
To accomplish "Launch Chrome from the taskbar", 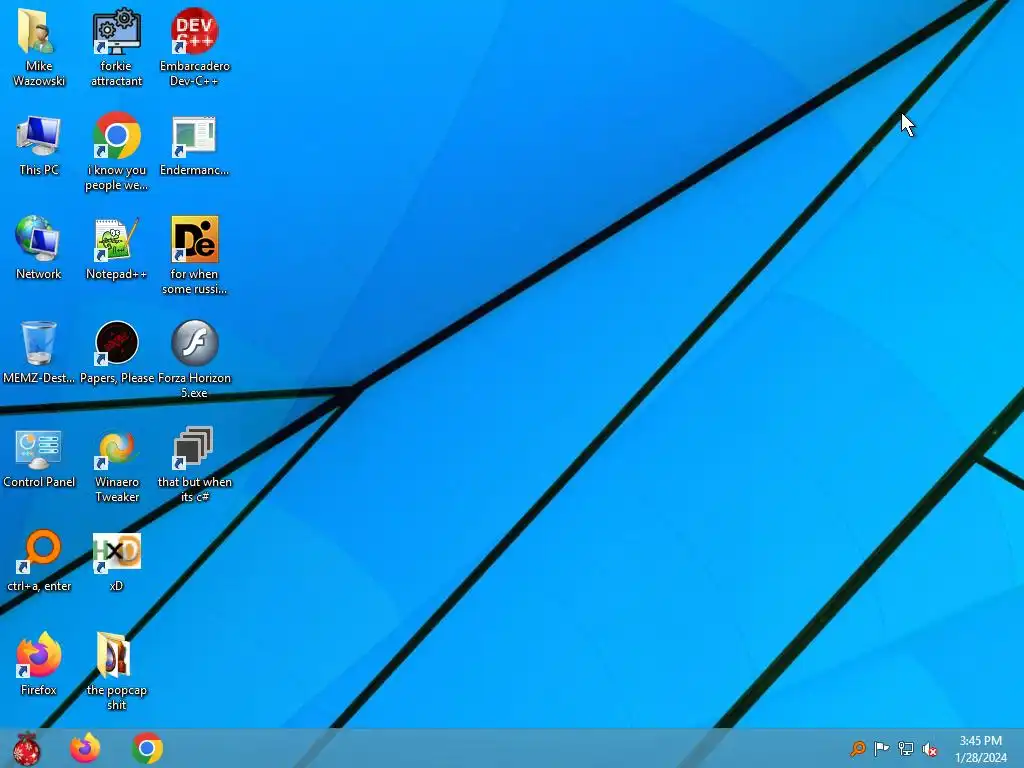I will (148, 748).
